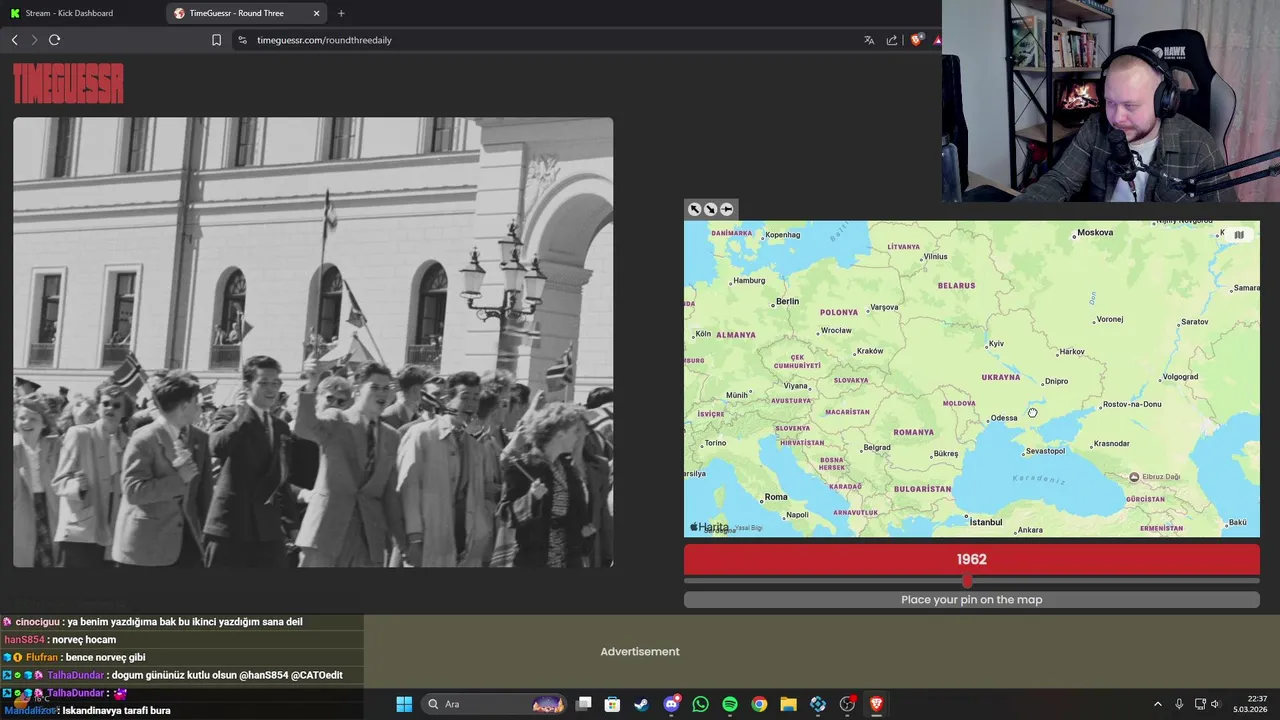Open Brave Shields lion icon
This screenshot has width=1280, height=720.
[x=916, y=40]
